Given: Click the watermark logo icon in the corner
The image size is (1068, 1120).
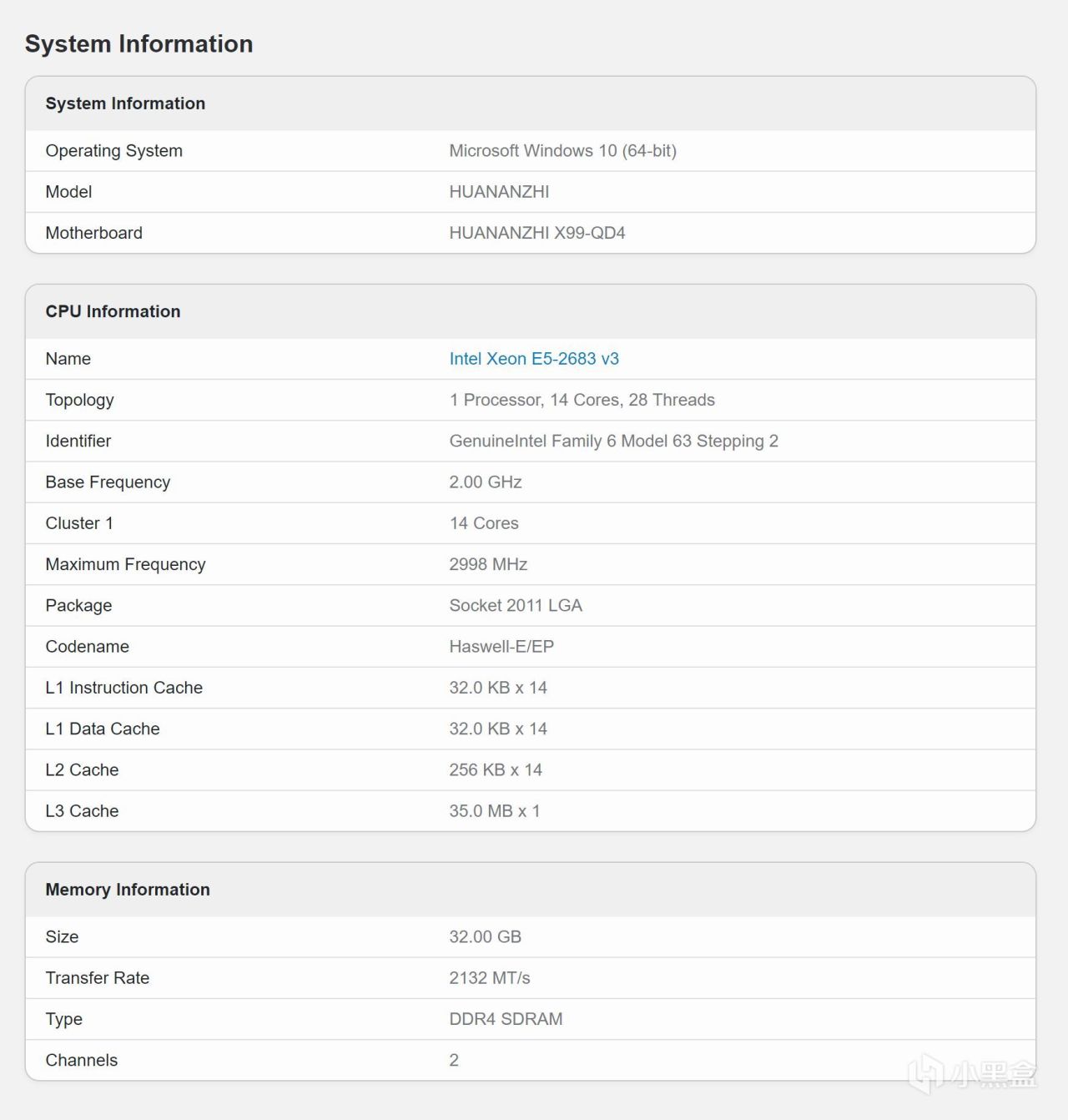Looking at the screenshot, I should click(x=925, y=1072).
